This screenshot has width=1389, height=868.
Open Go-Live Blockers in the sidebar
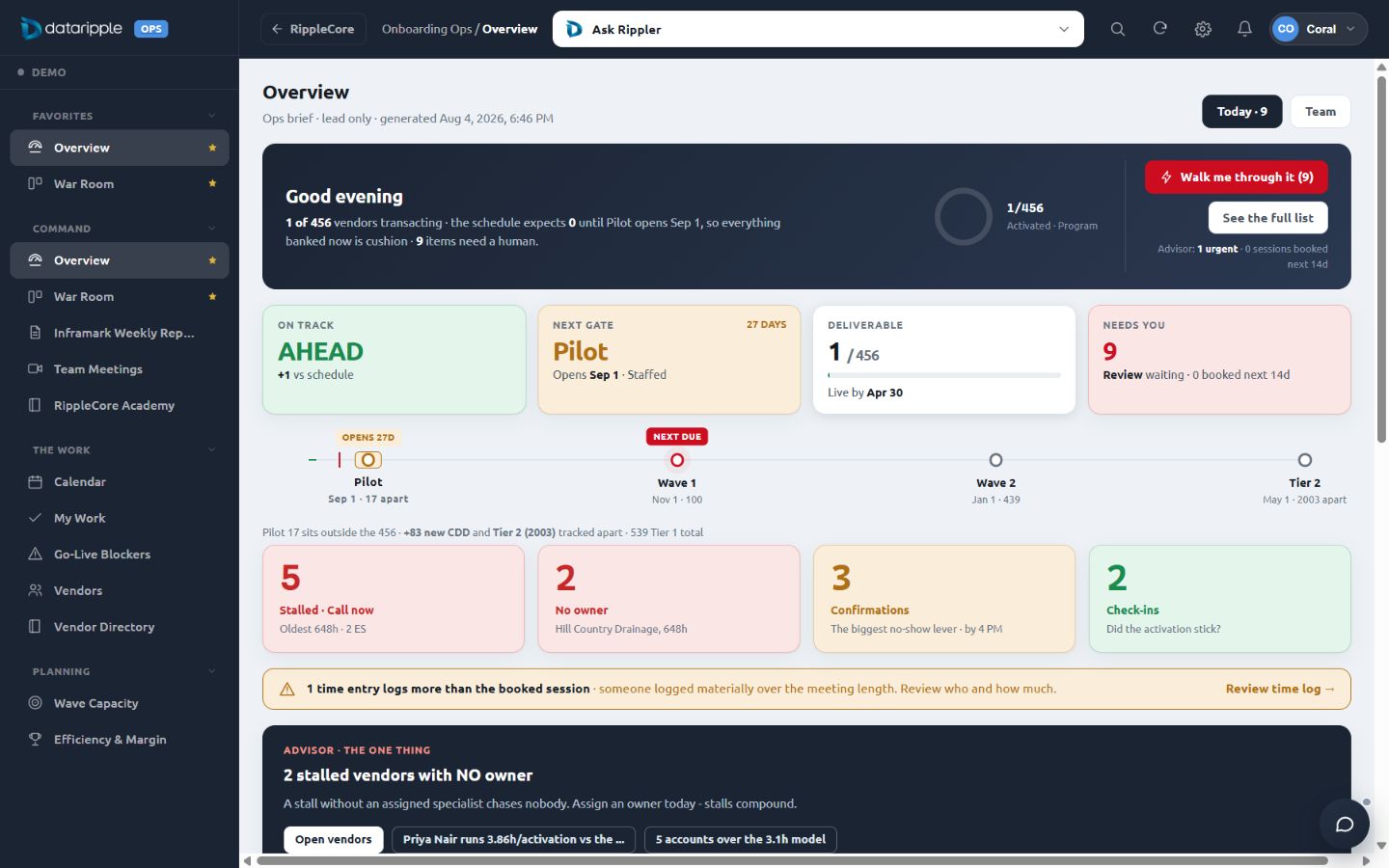(120, 555)
